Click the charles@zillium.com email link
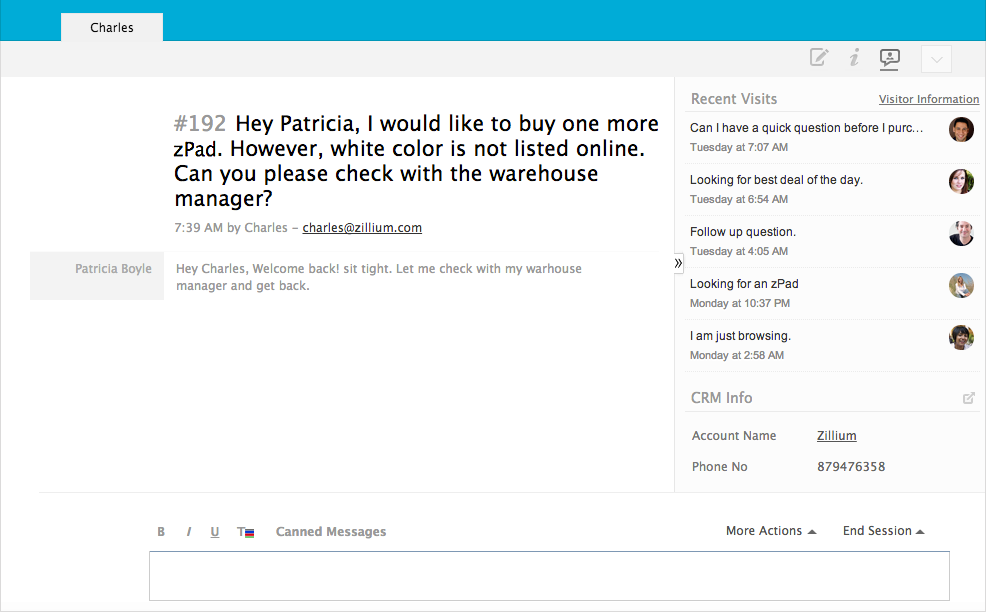Viewport: 986px width, 612px height. [362, 228]
